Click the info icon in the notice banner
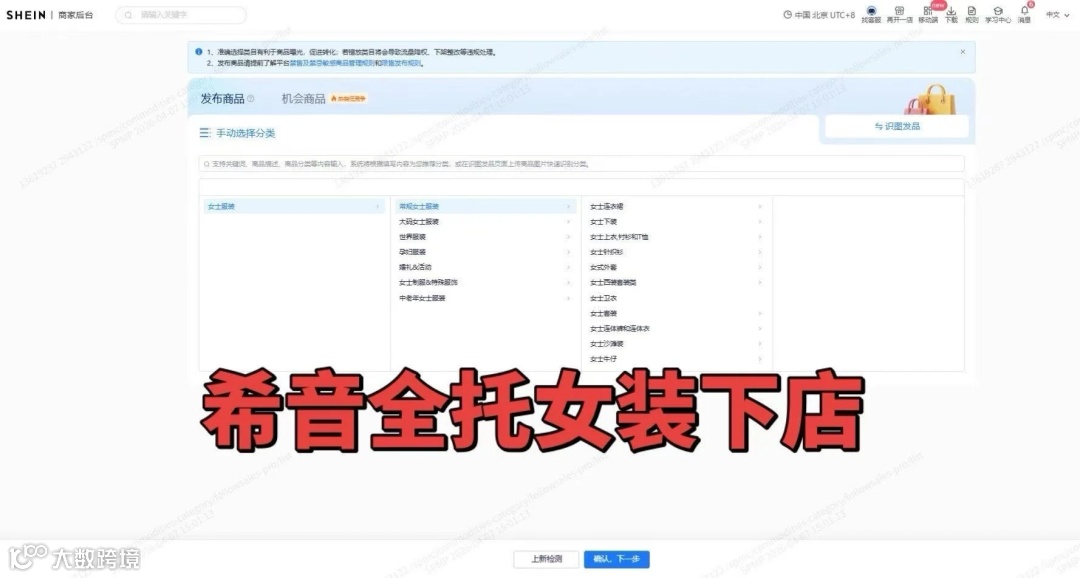The image size is (1080, 578). click(198, 52)
